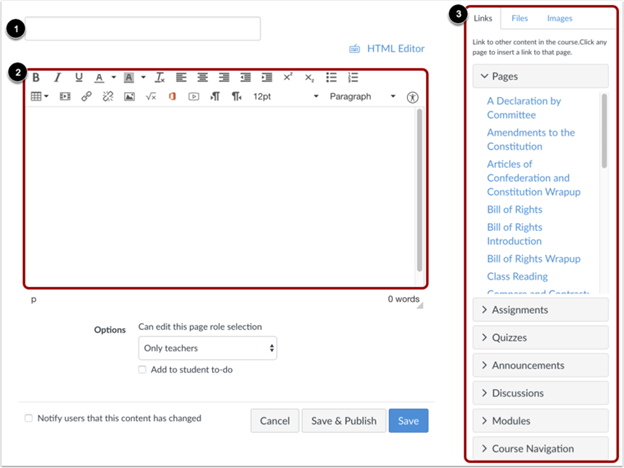The width and height of the screenshot is (624, 468).
Task: Set right-to-left text direction
Action: (237, 96)
